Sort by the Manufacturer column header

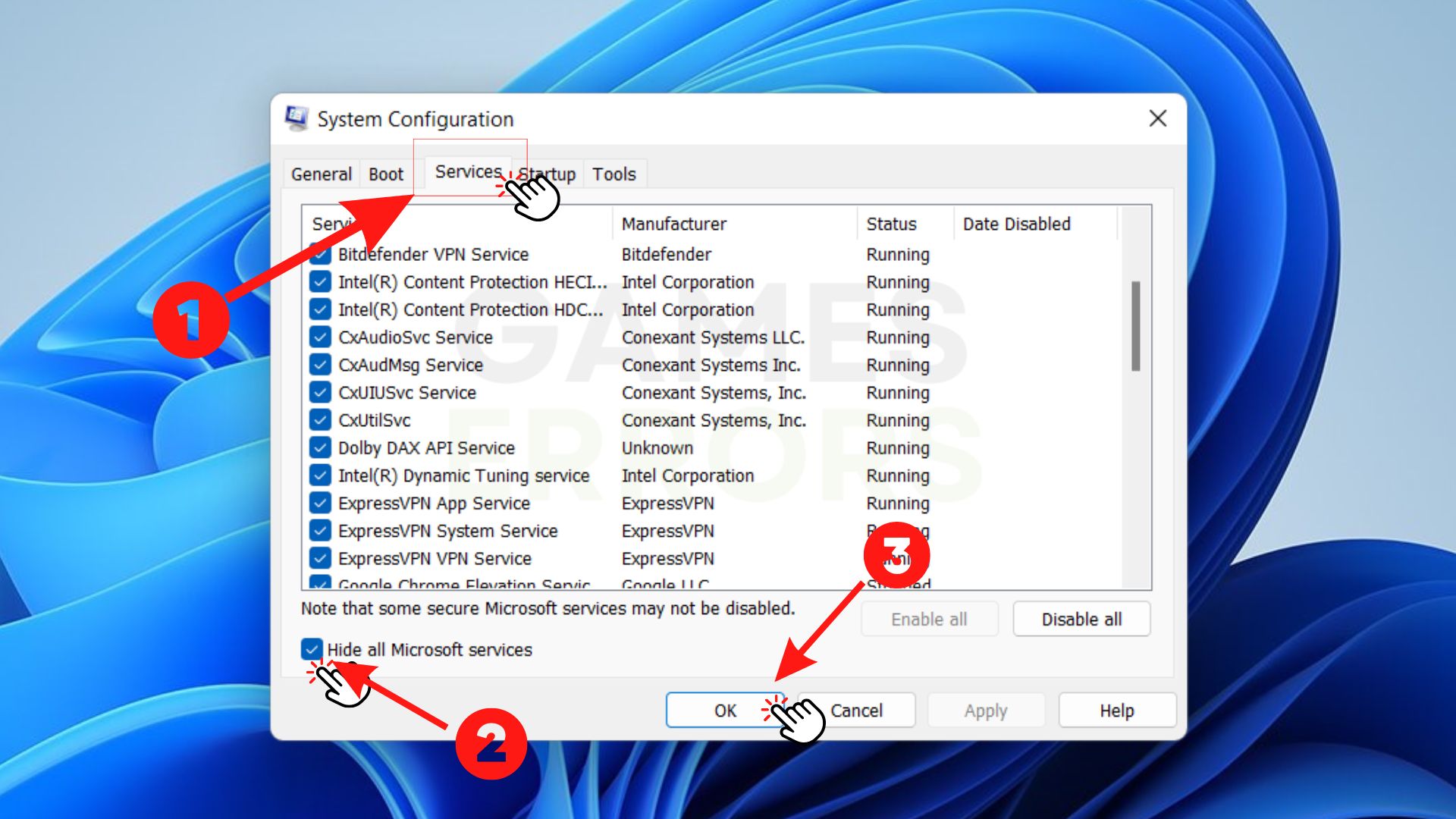[x=734, y=224]
